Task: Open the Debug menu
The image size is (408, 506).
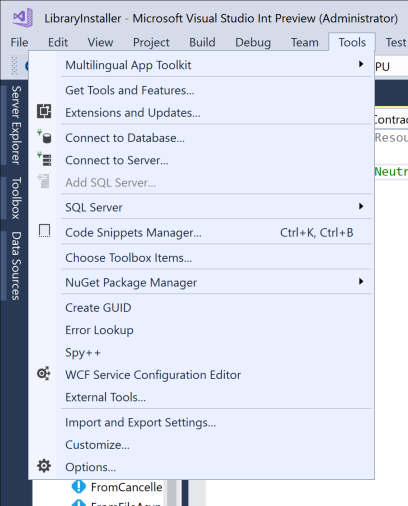Action: (x=253, y=42)
